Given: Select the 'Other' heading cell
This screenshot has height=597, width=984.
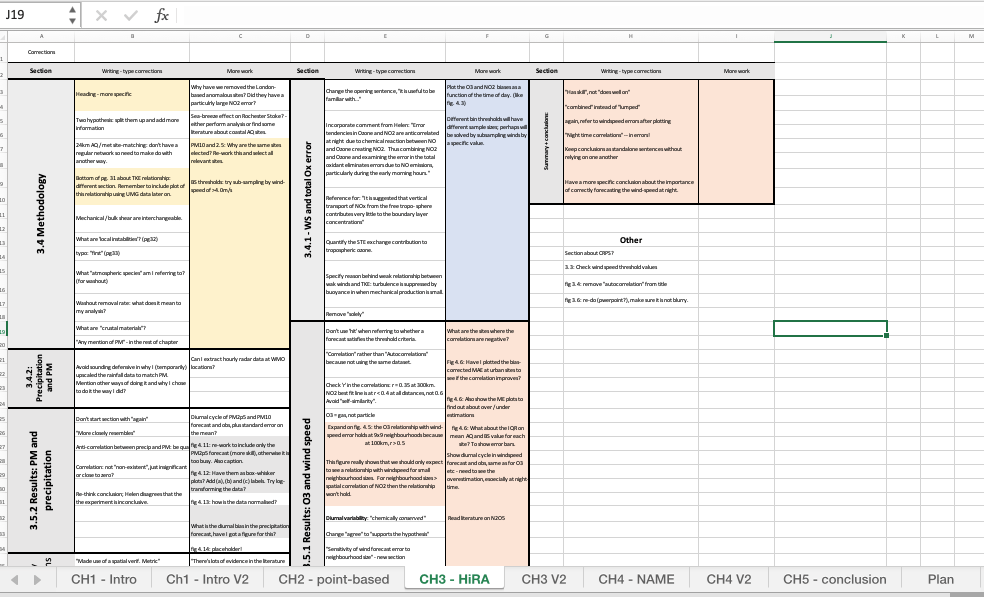Looking at the screenshot, I should pos(631,240).
